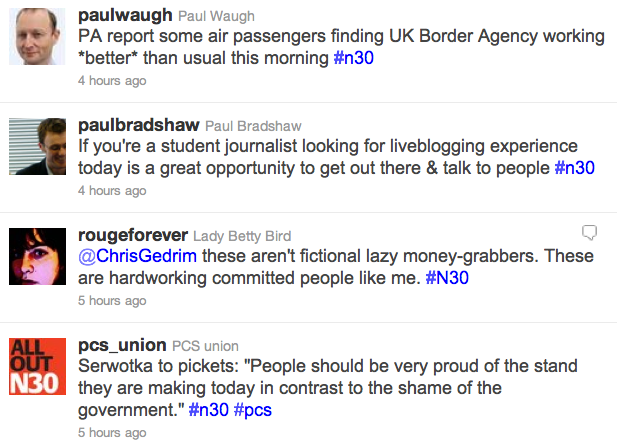This screenshot has height=447, width=617.
Task: Open the paulwaugh username link
Action: 122,16
